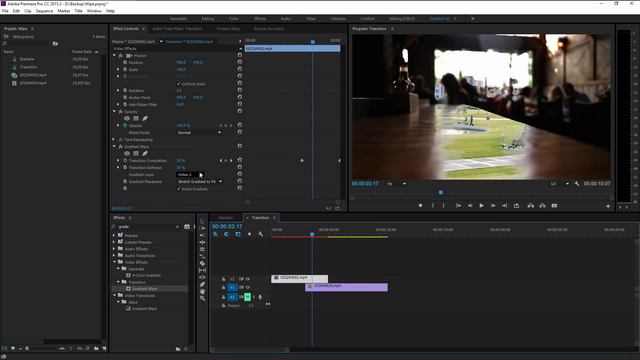The width and height of the screenshot is (640, 360).
Task: Step back one frame in Program Monitor
Action: [470, 206]
